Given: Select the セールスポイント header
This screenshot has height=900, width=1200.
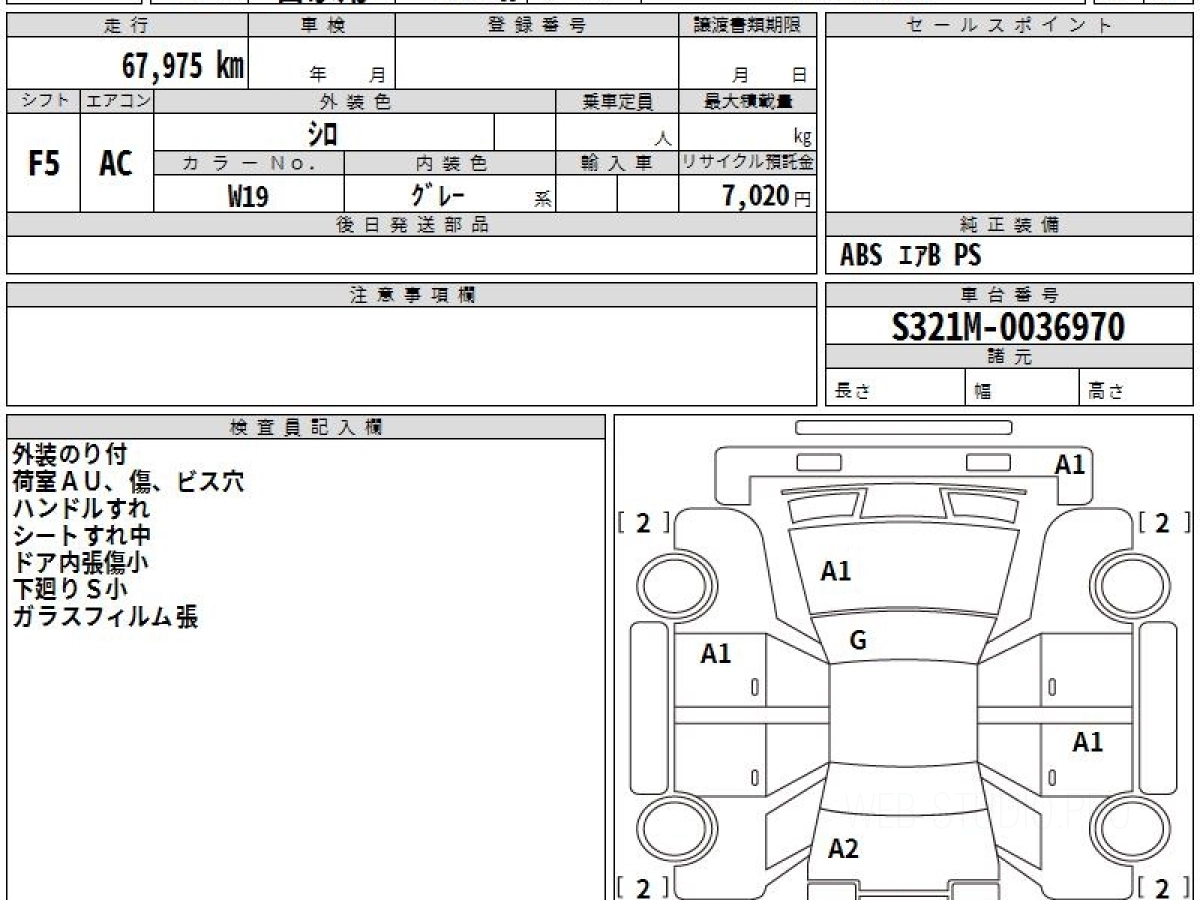Looking at the screenshot, I should (1009, 26).
